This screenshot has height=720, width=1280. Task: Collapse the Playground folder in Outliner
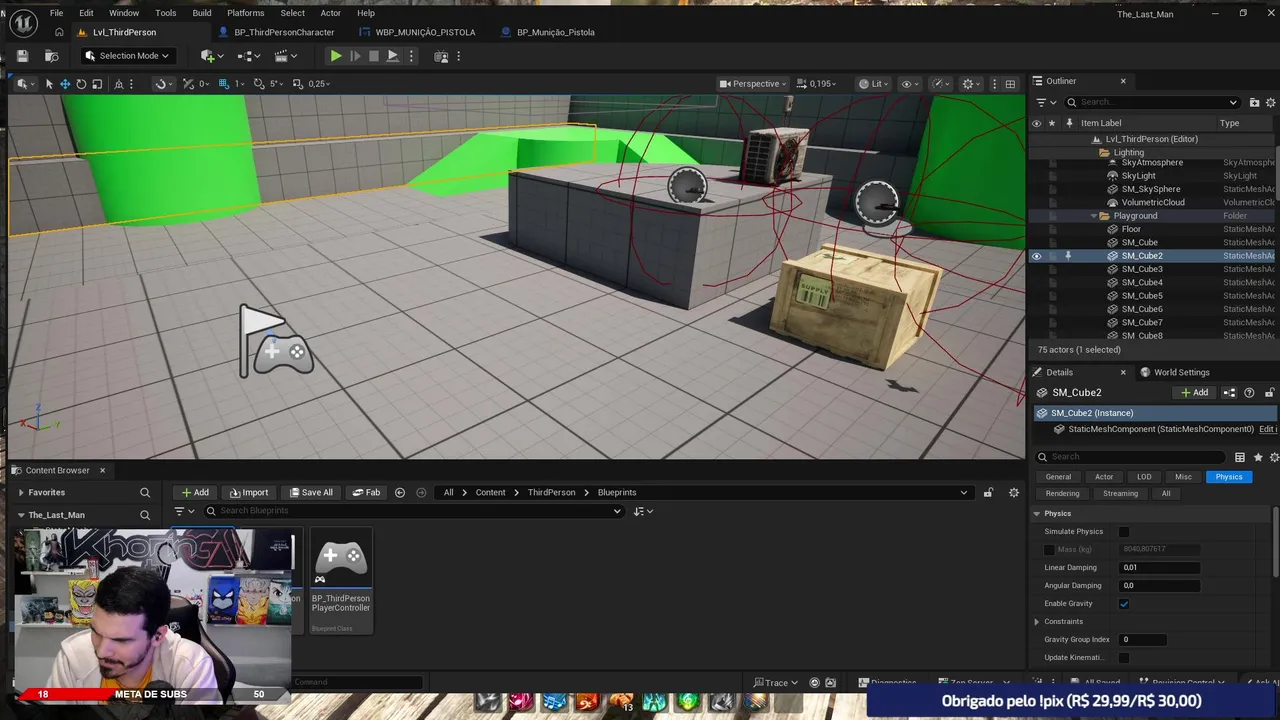pos(1094,216)
